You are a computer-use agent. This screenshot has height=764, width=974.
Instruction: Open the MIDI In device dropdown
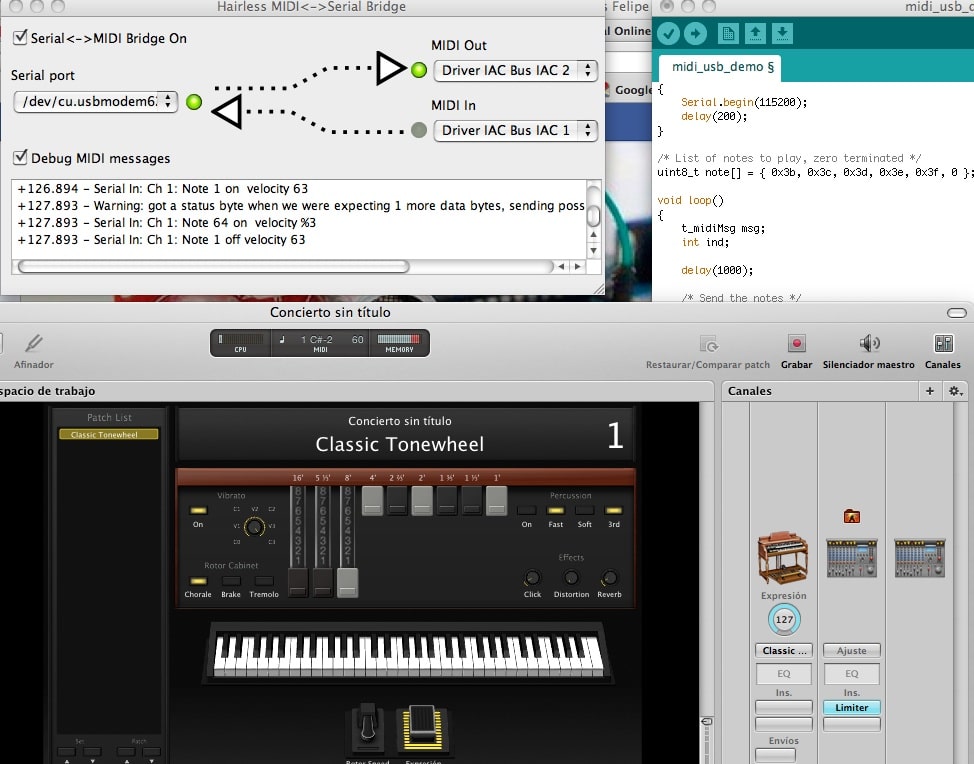pyautogui.click(x=516, y=130)
